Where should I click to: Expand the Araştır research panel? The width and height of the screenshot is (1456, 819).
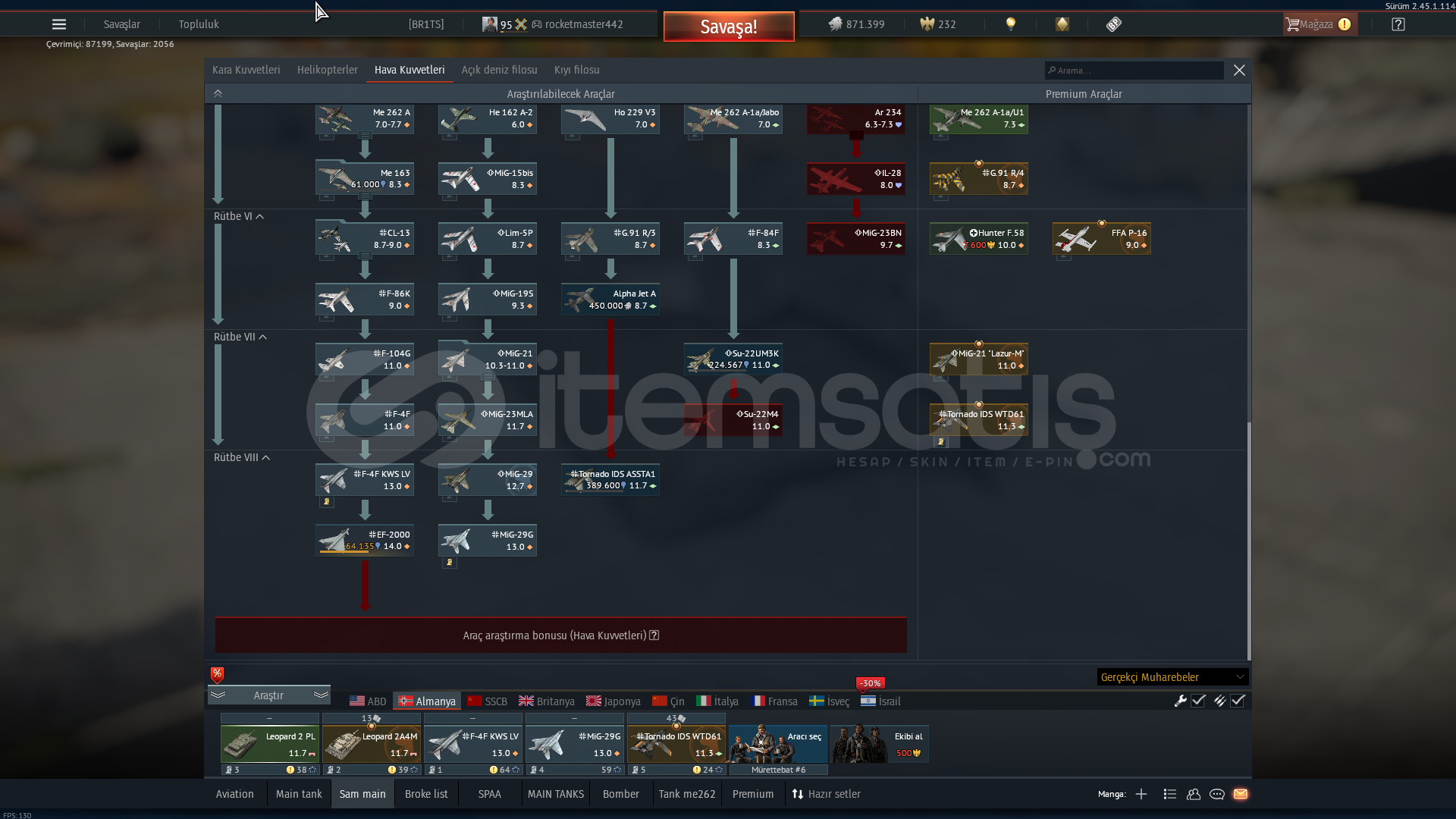point(268,695)
